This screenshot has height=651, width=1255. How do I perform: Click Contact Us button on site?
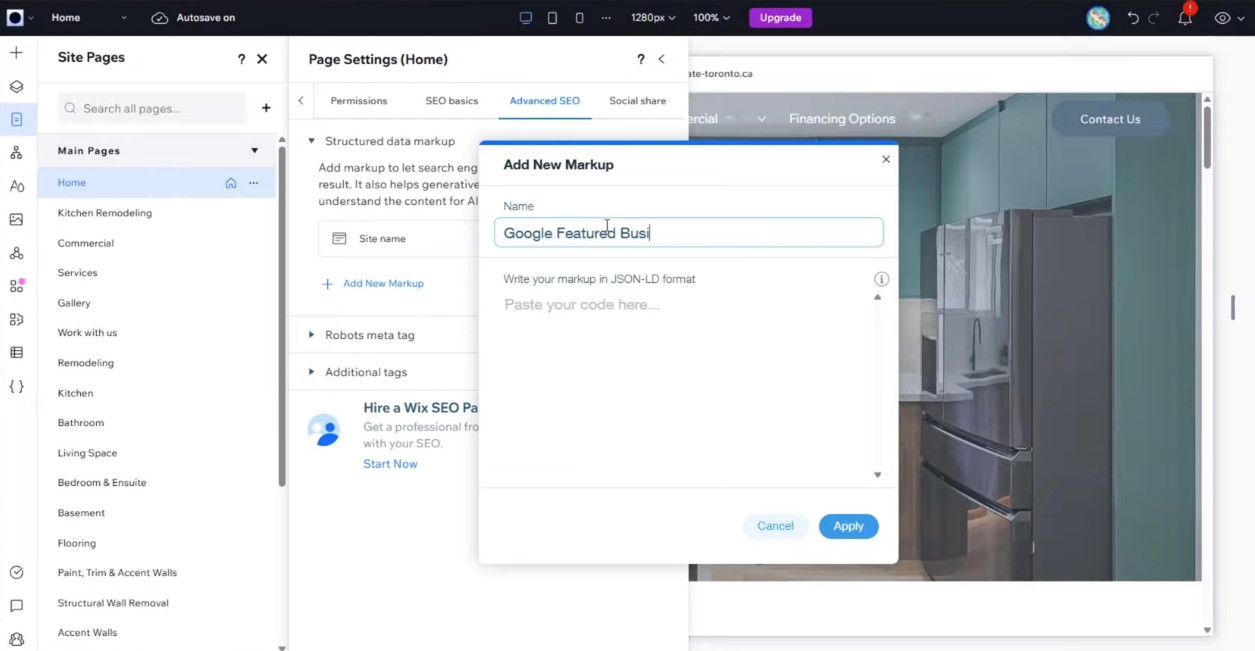pyautogui.click(x=1110, y=119)
